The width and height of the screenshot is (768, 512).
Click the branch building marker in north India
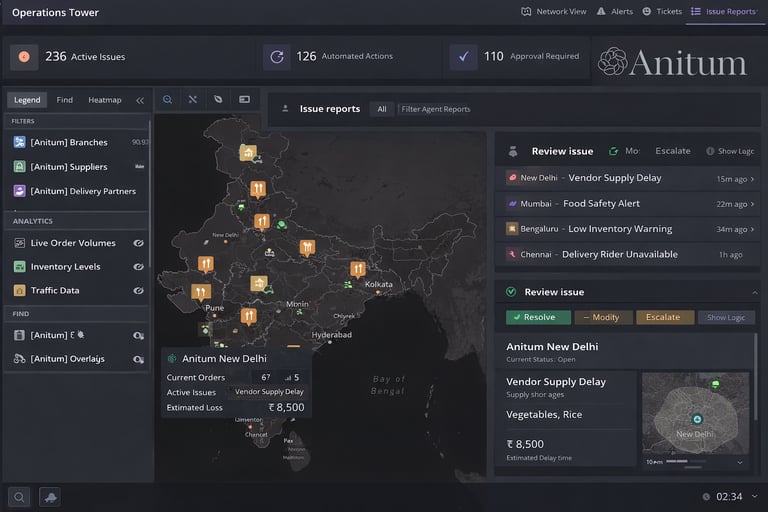coord(248,153)
